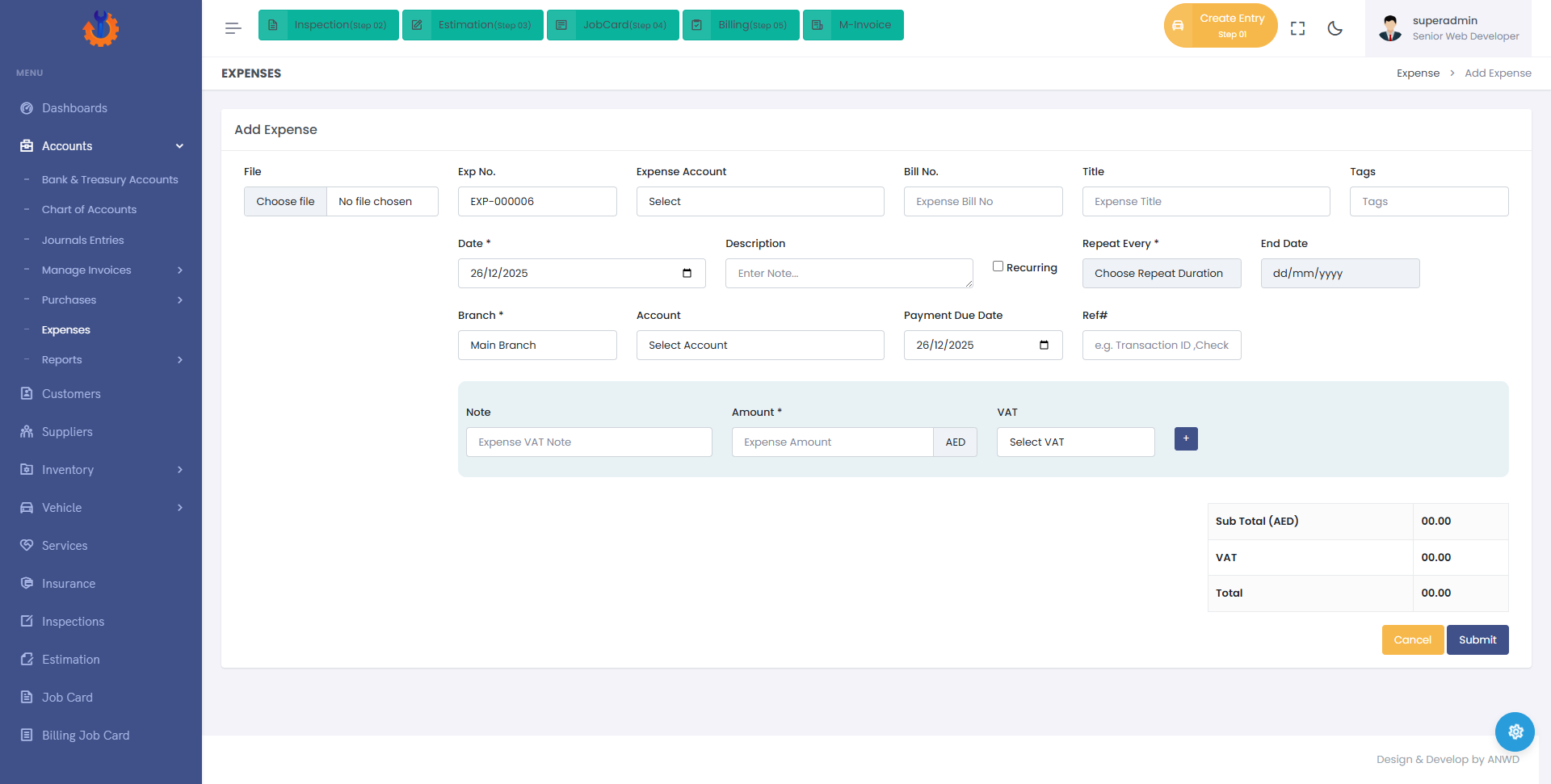Open the Main Branch dropdown
This screenshot has width=1551, height=784.
[537, 345]
